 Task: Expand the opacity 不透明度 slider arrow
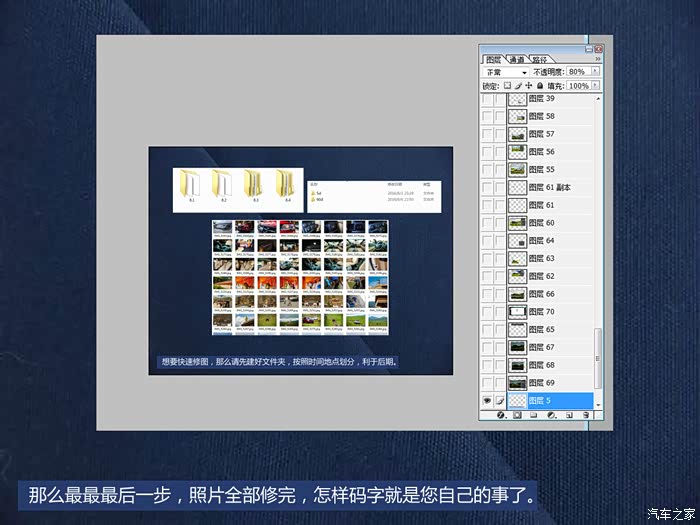point(594,72)
